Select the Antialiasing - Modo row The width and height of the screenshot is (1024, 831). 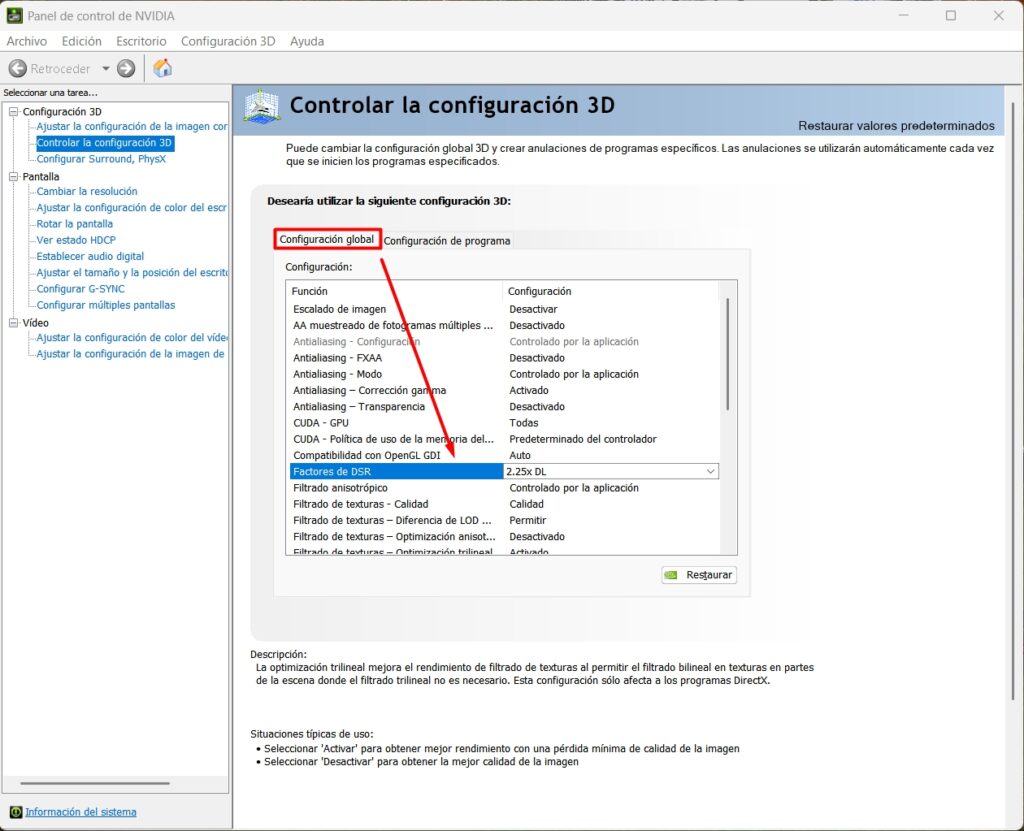point(504,374)
